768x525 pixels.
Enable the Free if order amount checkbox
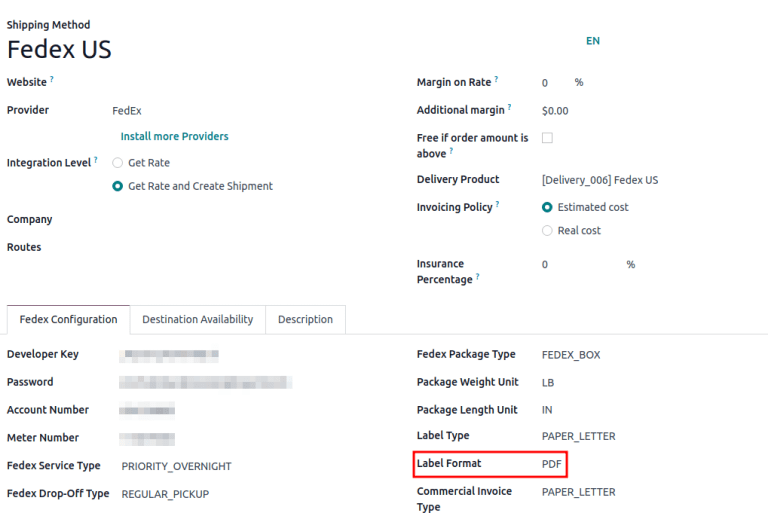coord(547,138)
